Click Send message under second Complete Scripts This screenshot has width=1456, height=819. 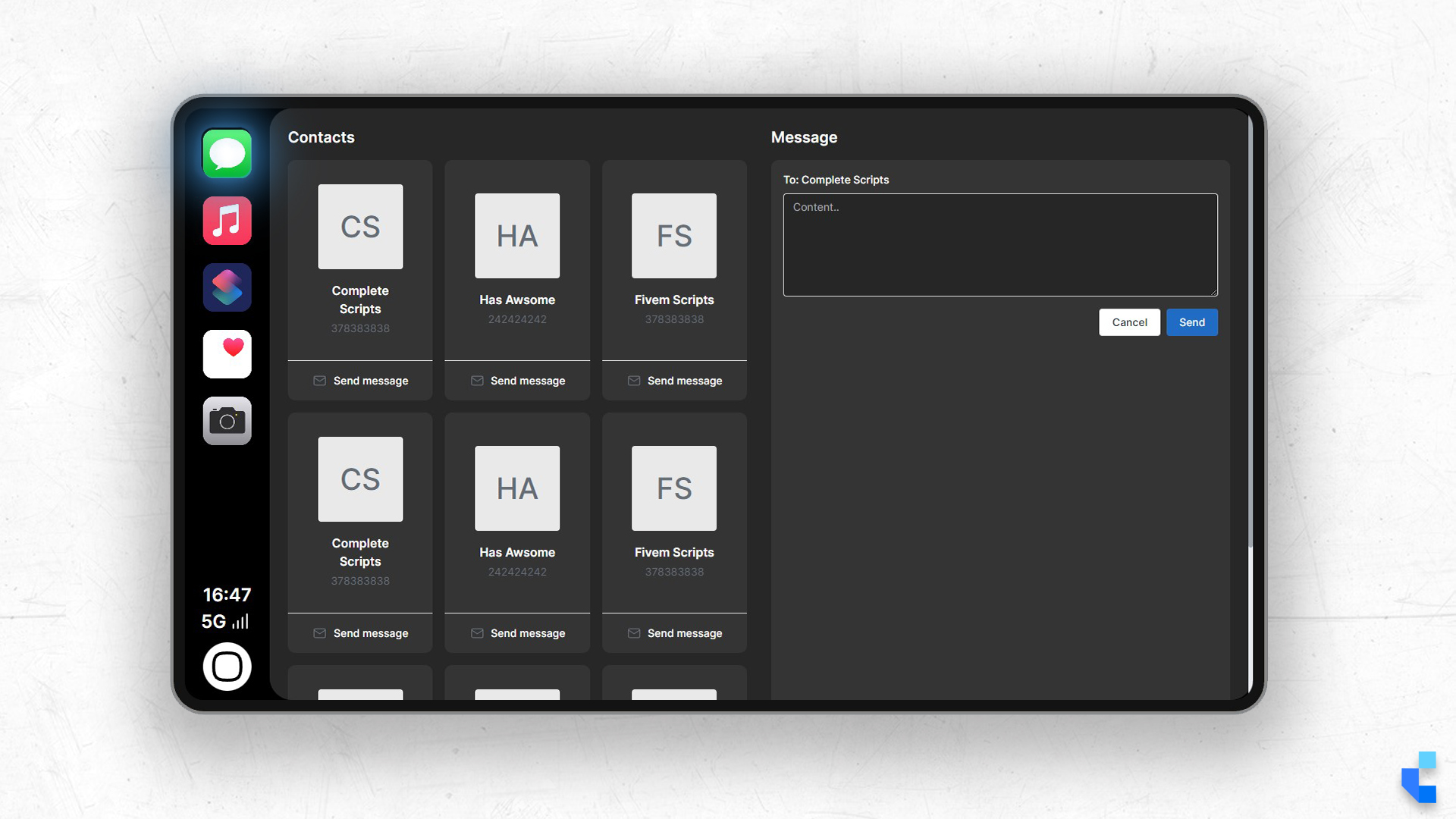pyautogui.click(x=360, y=633)
